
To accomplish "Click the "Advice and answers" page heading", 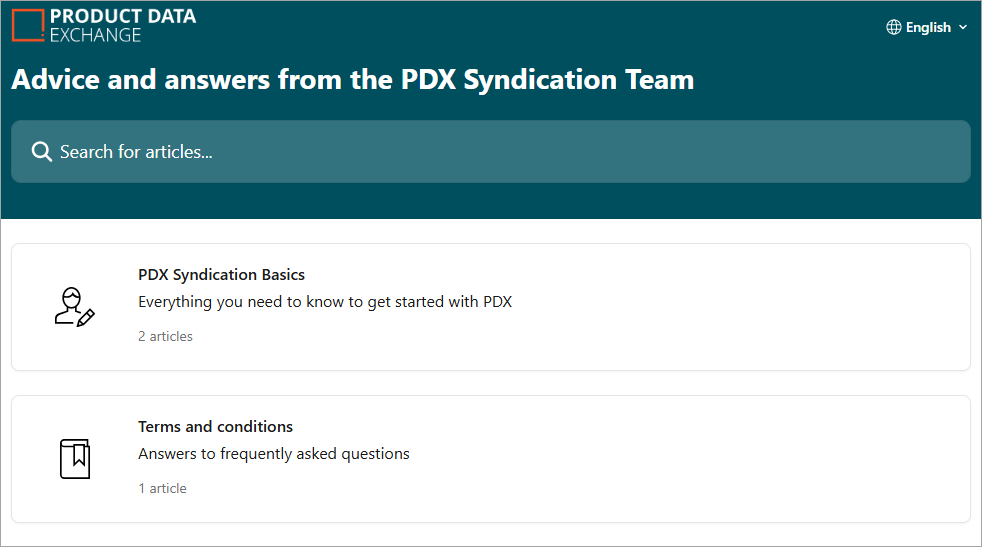I will pyautogui.click(x=352, y=80).
